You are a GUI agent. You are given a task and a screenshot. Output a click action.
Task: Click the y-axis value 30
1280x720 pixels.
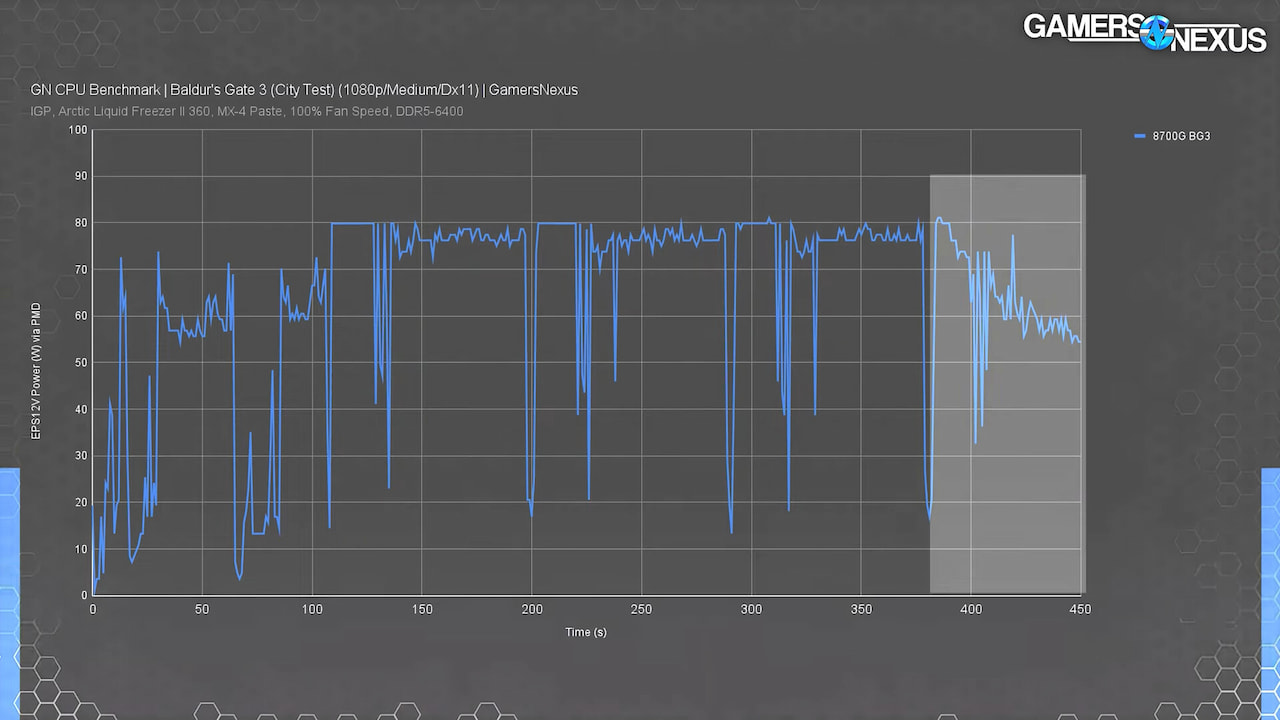(80, 456)
